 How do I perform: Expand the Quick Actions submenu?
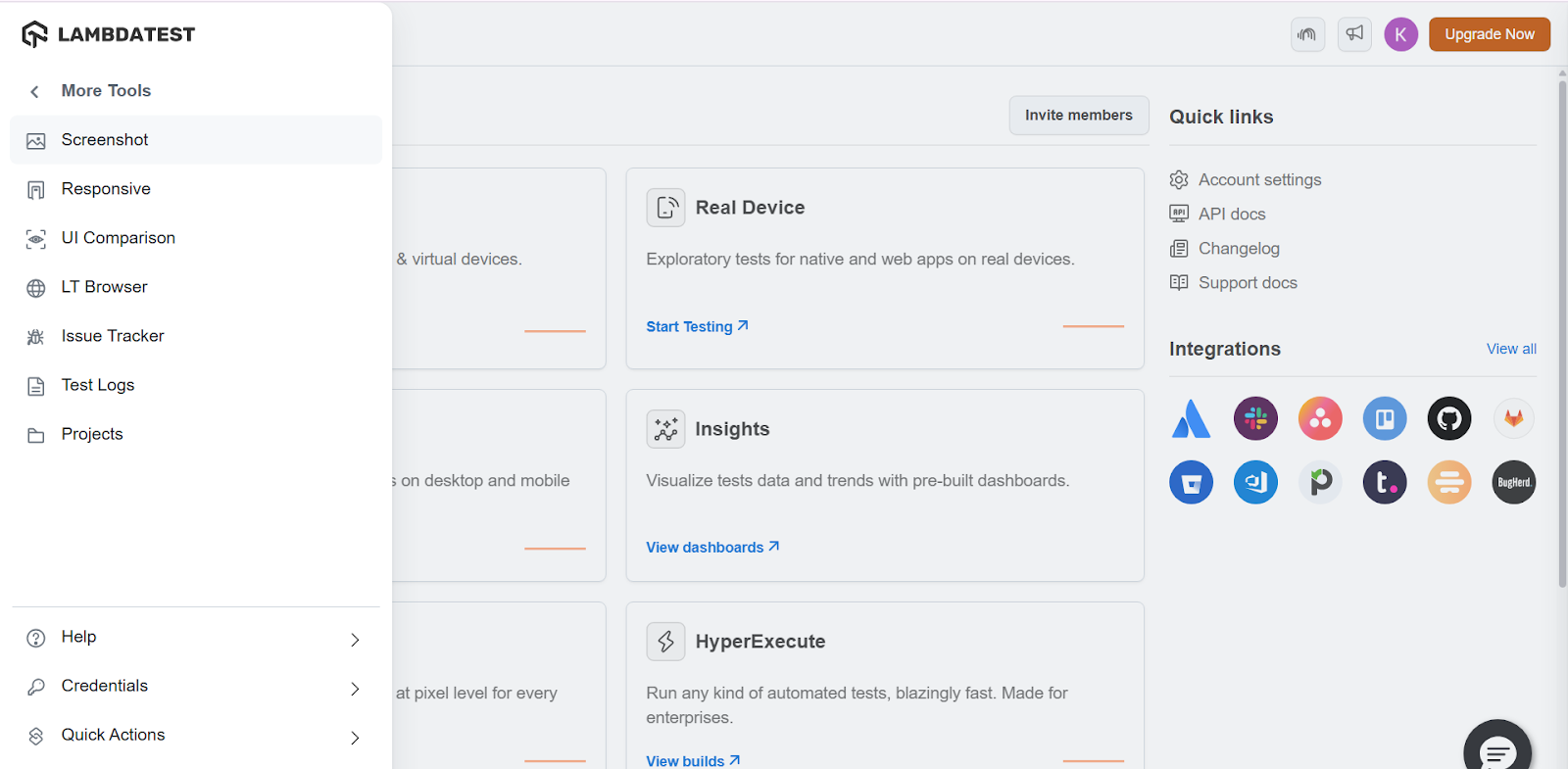tap(355, 738)
